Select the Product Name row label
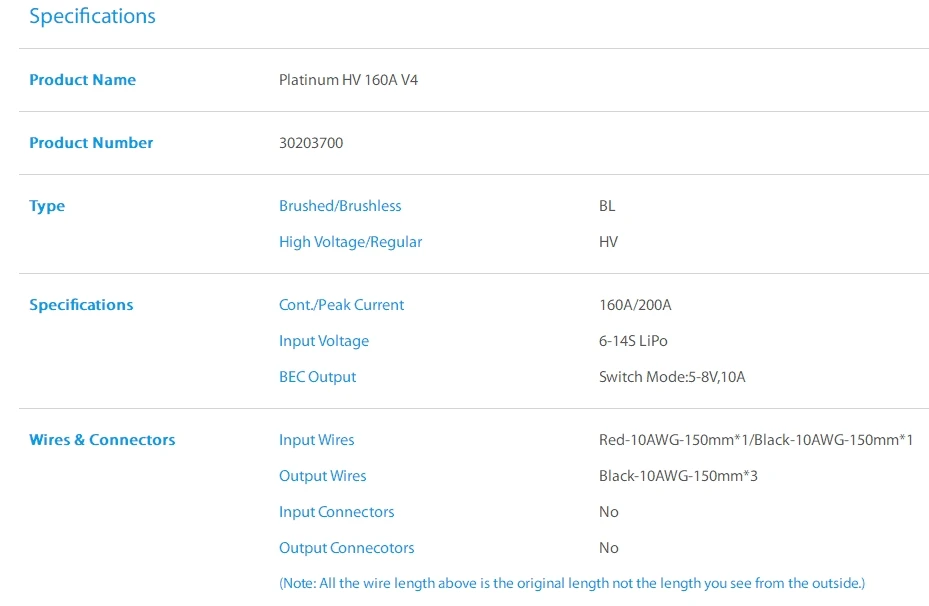This screenshot has width=929, height=606. [x=82, y=80]
